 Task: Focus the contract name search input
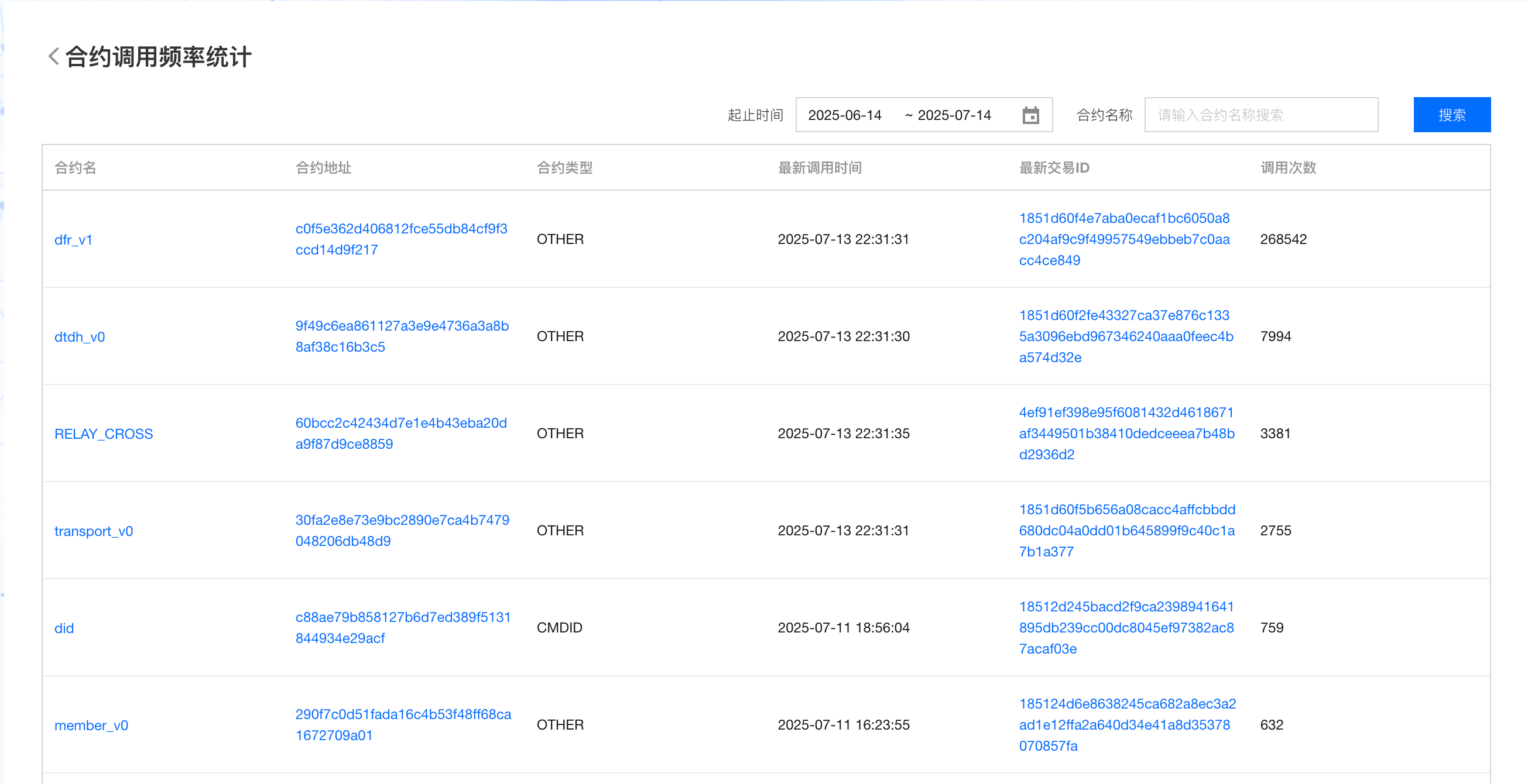click(1260, 115)
